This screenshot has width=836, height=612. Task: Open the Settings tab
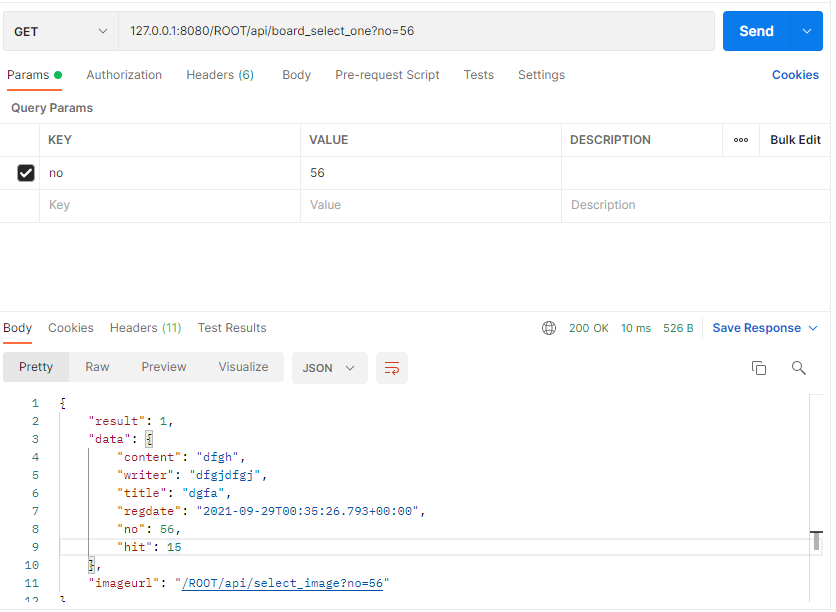[x=541, y=75]
